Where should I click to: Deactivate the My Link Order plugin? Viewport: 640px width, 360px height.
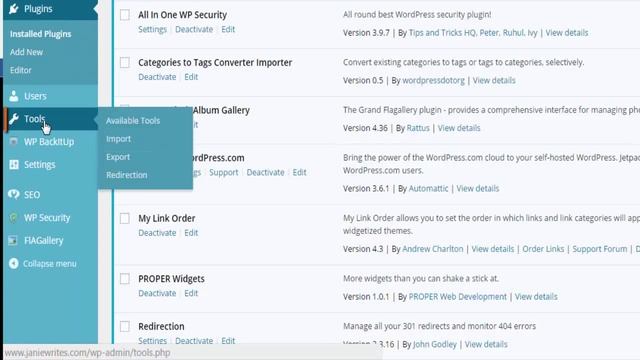157,233
